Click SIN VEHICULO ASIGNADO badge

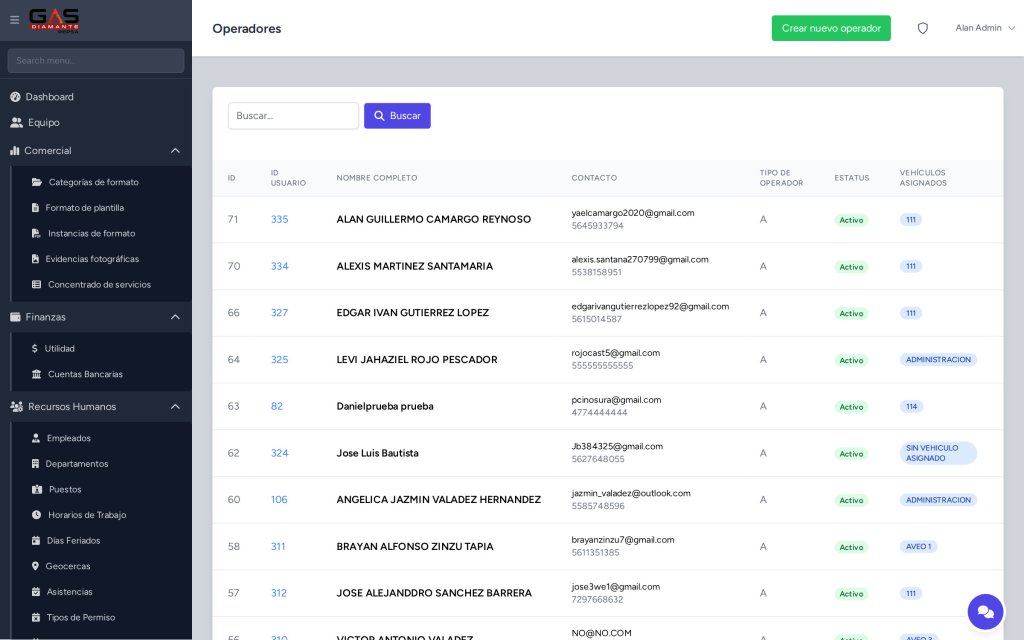(x=938, y=453)
